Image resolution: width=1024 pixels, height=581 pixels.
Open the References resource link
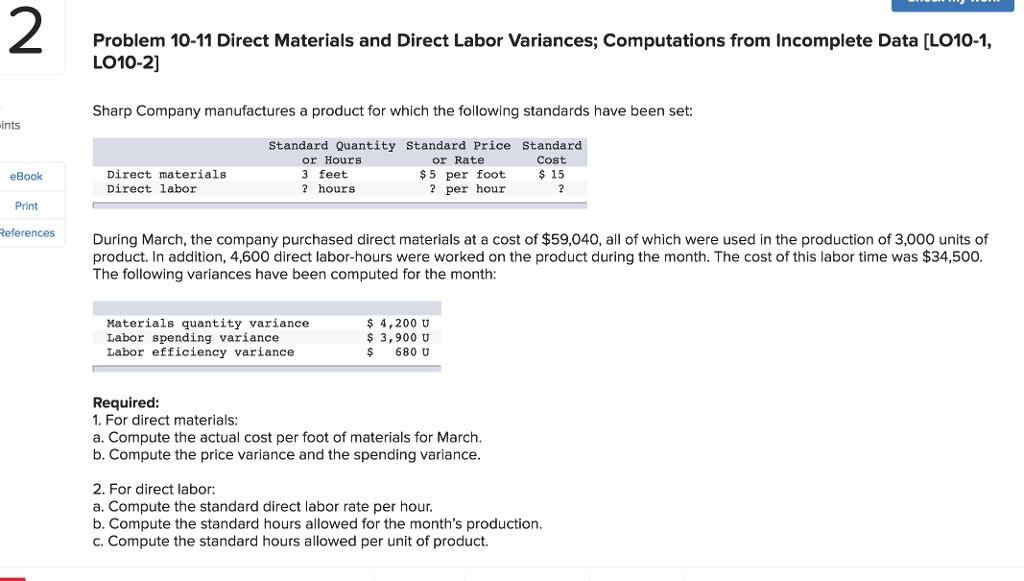click(x=27, y=233)
